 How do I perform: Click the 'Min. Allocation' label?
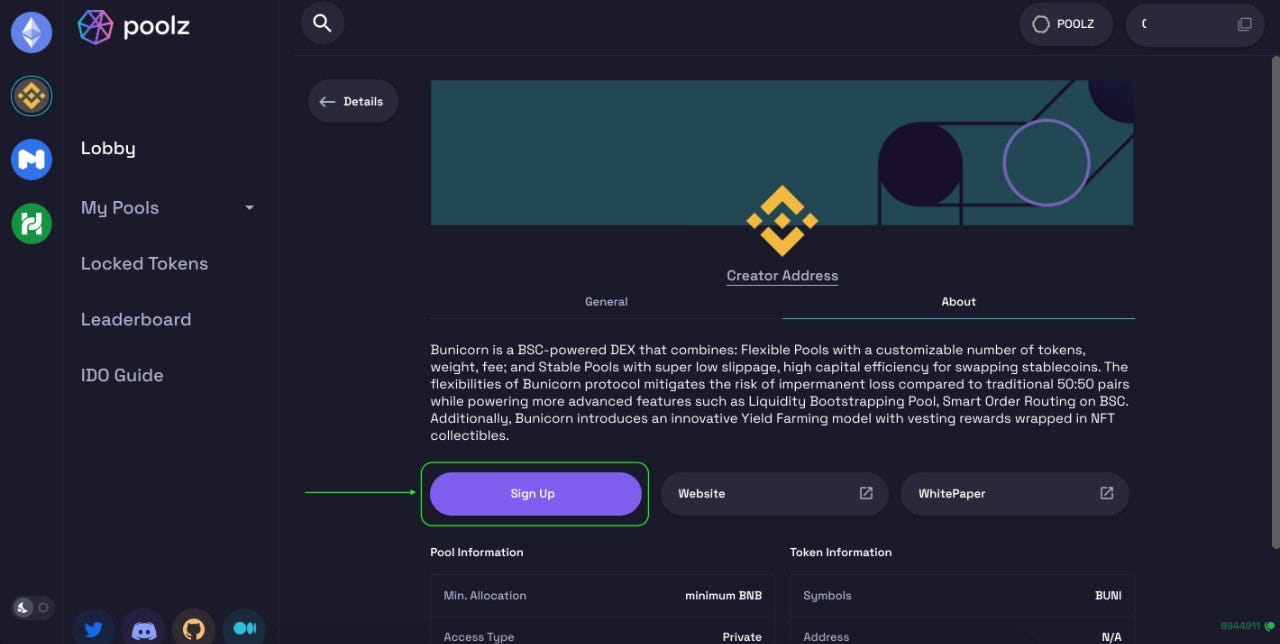coord(485,596)
